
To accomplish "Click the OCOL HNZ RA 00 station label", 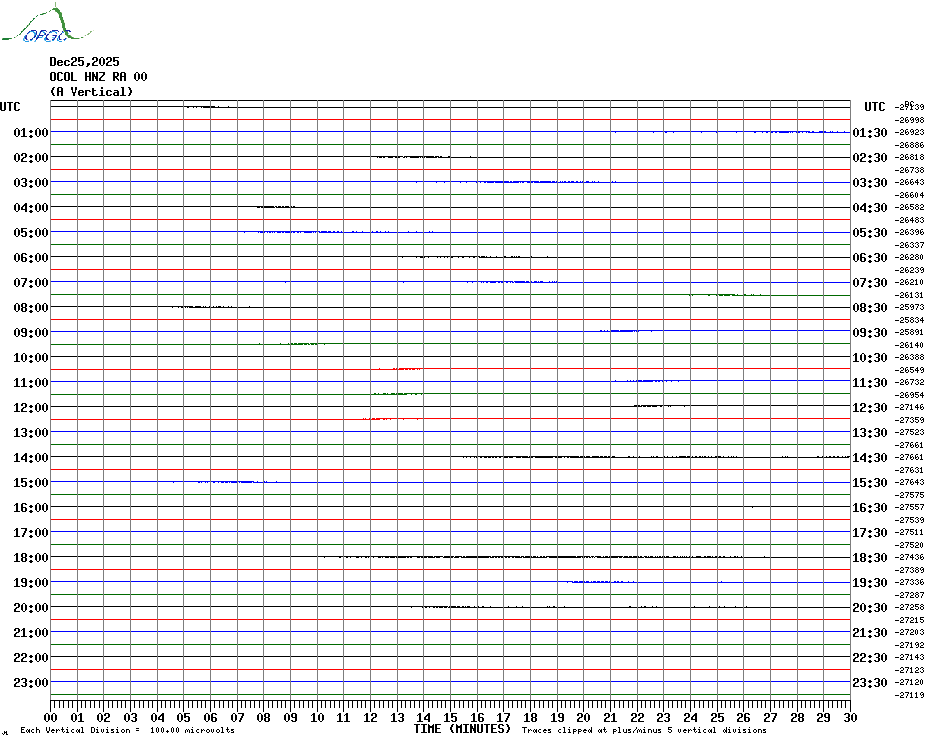I will 98,77.
